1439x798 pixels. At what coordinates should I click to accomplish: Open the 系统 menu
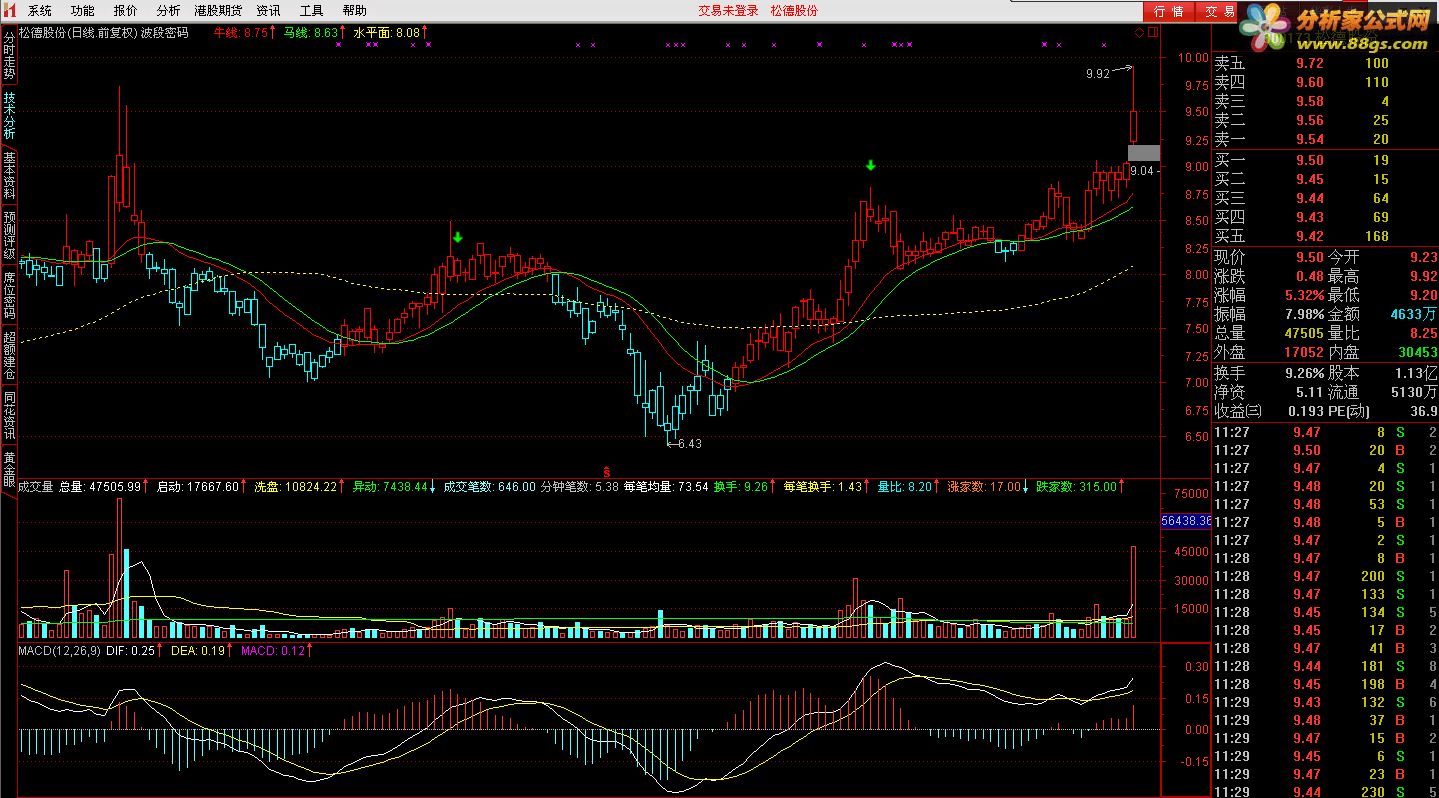(40, 11)
